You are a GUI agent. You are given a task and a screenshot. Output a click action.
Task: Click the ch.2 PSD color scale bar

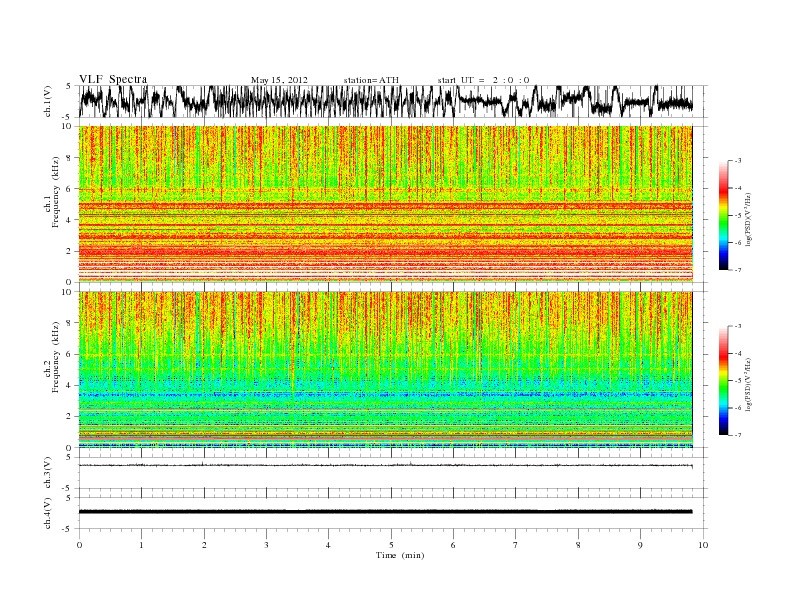(x=724, y=381)
